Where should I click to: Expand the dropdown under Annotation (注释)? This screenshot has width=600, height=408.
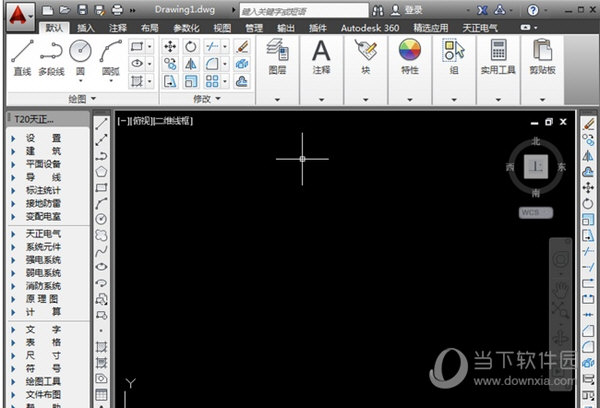click(321, 100)
